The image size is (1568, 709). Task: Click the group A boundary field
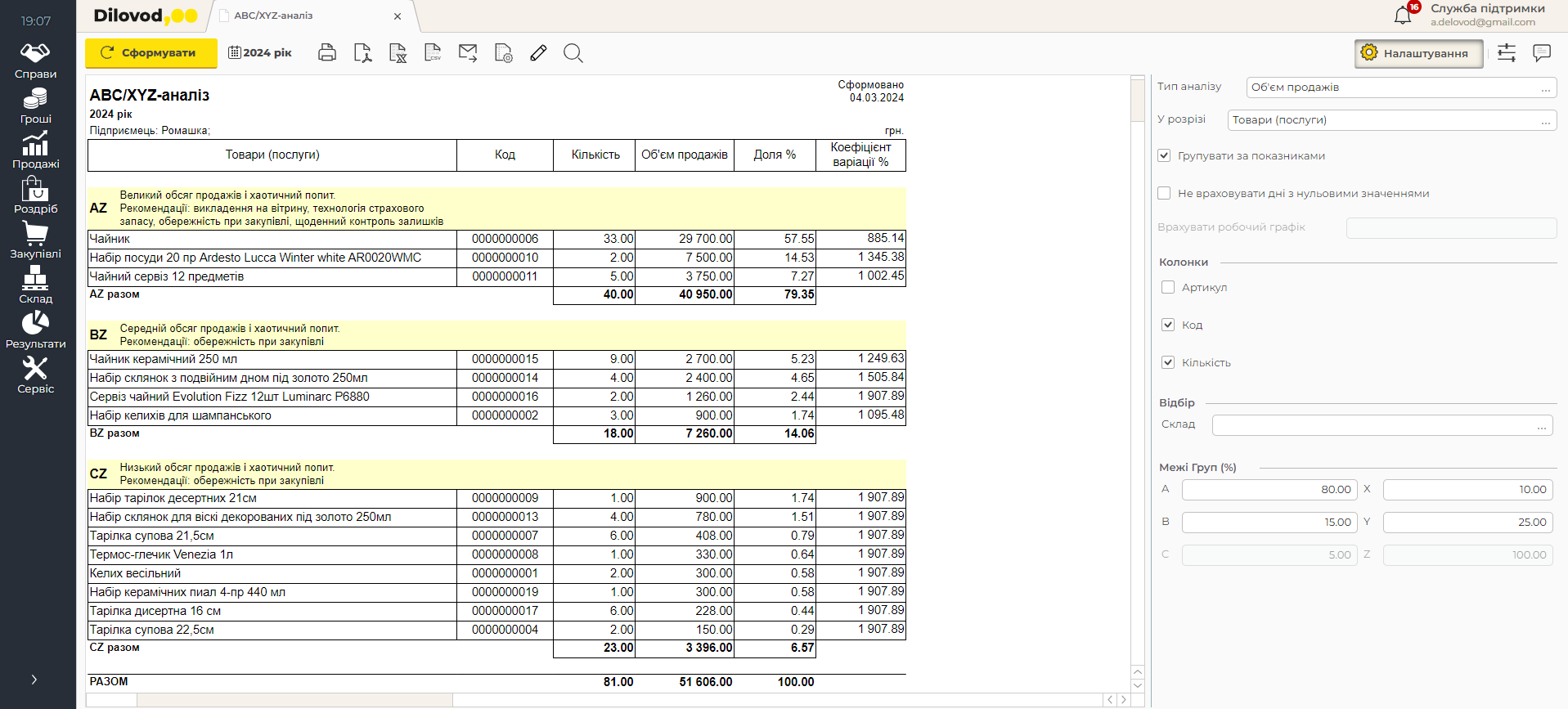(x=1269, y=490)
